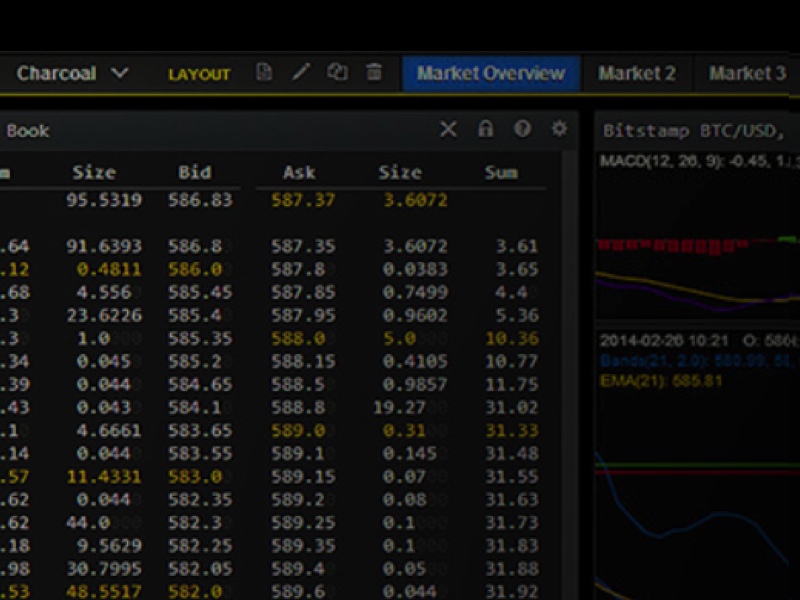Image resolution: width=800 pixels, height=600 pixels.
Task: Open the Market 2 tab
Action: [x=637, y=73]
